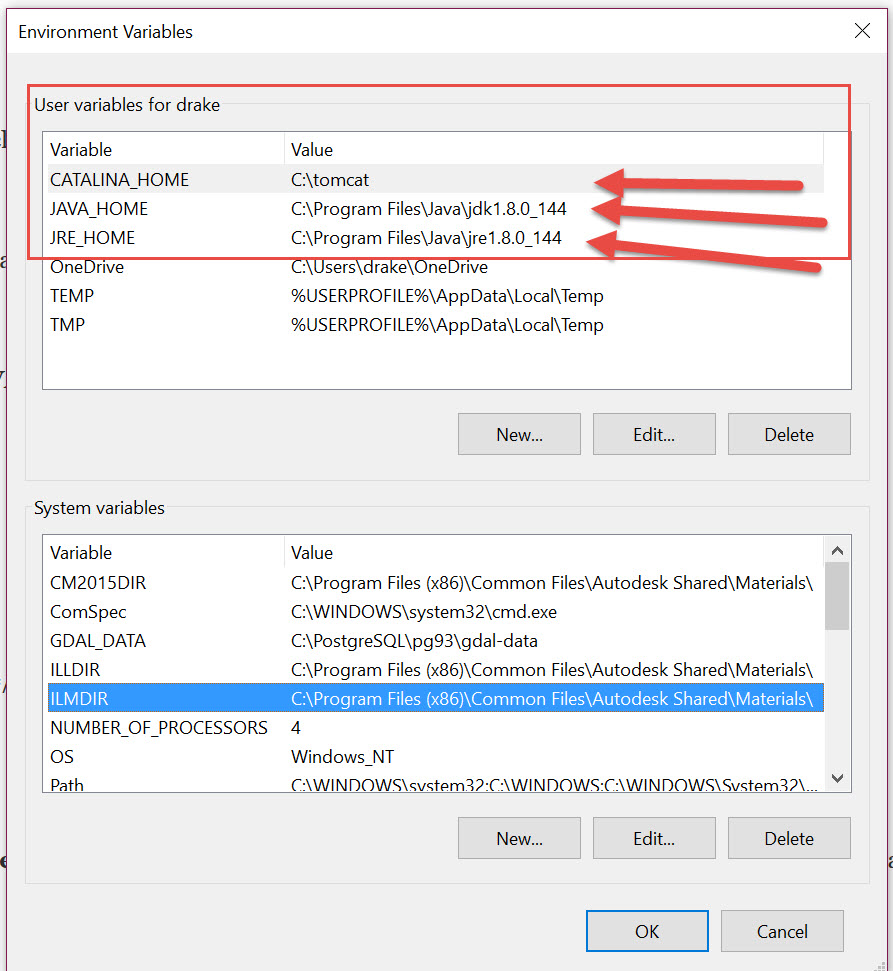This screenshot has width=893, height=971.
Task: Close the Environment Variables dialog
Action: click(x=862, y=31)
